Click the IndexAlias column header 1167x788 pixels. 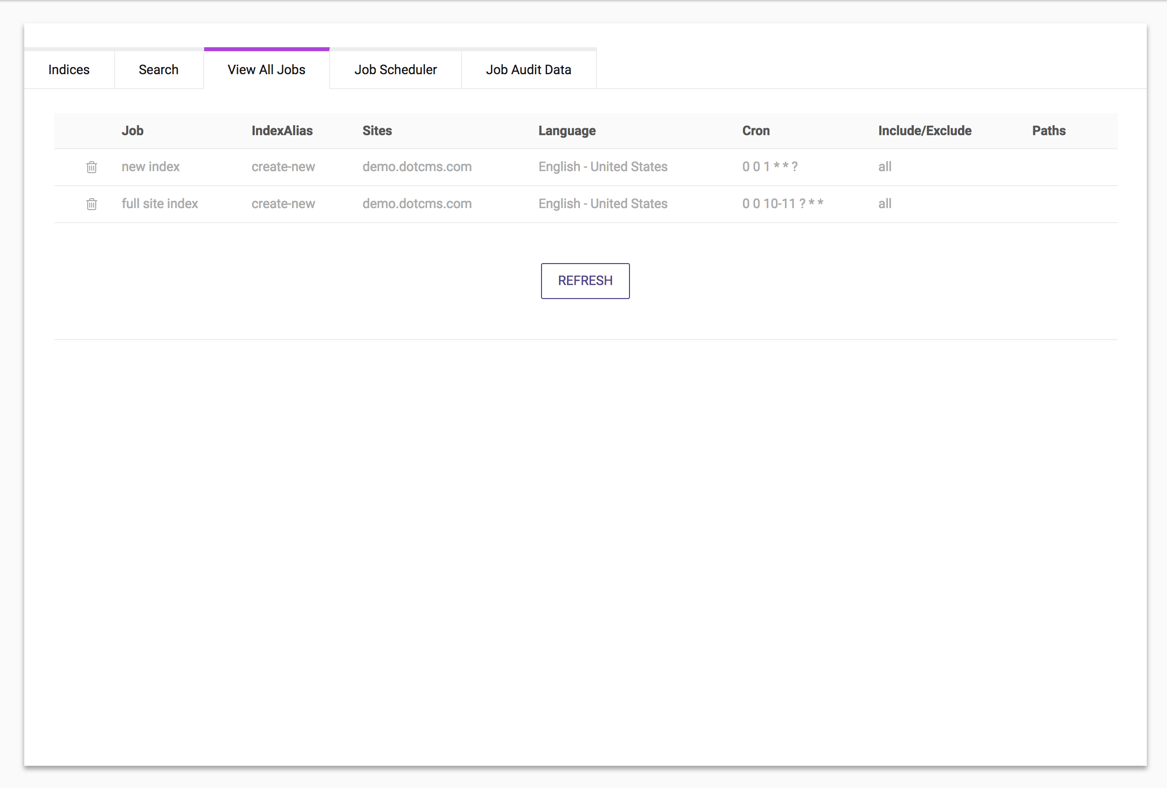[x=283, y=130]
